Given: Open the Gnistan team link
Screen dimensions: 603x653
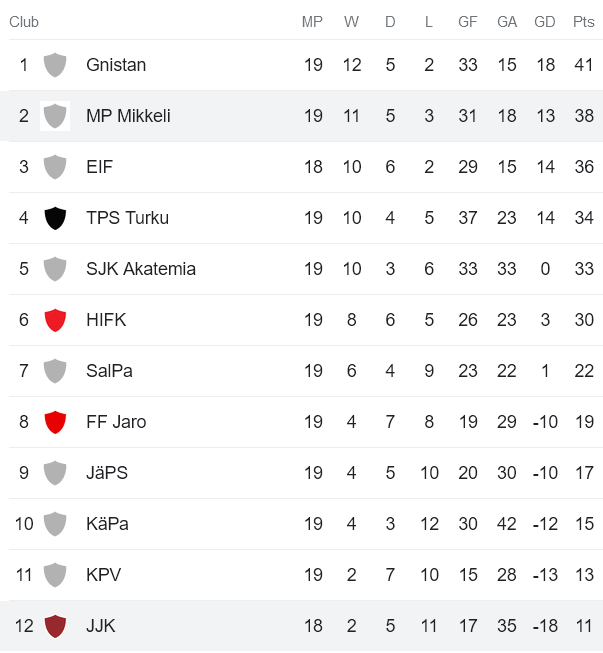Looking at the screenshot, I should click(x=116, y=65).
